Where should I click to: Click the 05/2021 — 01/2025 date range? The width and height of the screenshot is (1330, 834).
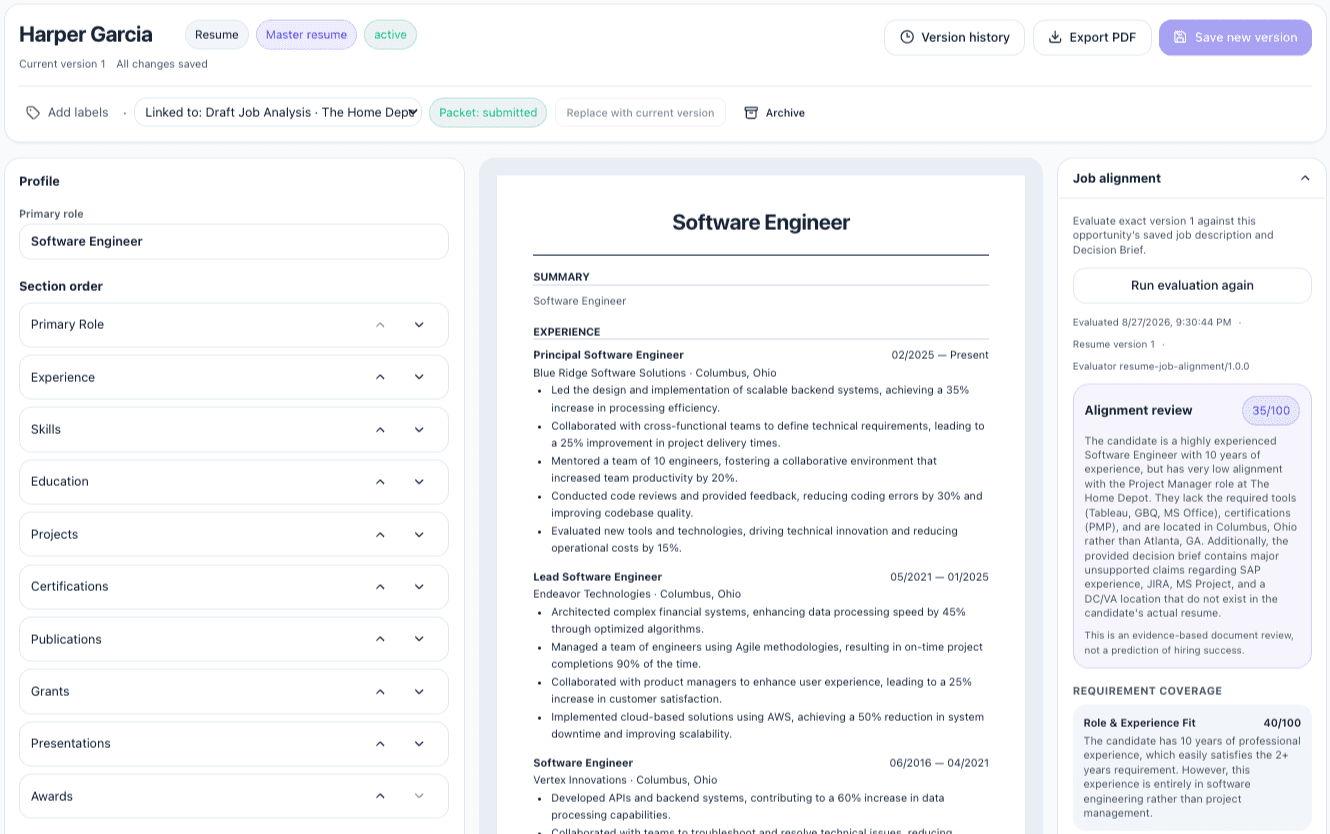(x=939, y=577)
